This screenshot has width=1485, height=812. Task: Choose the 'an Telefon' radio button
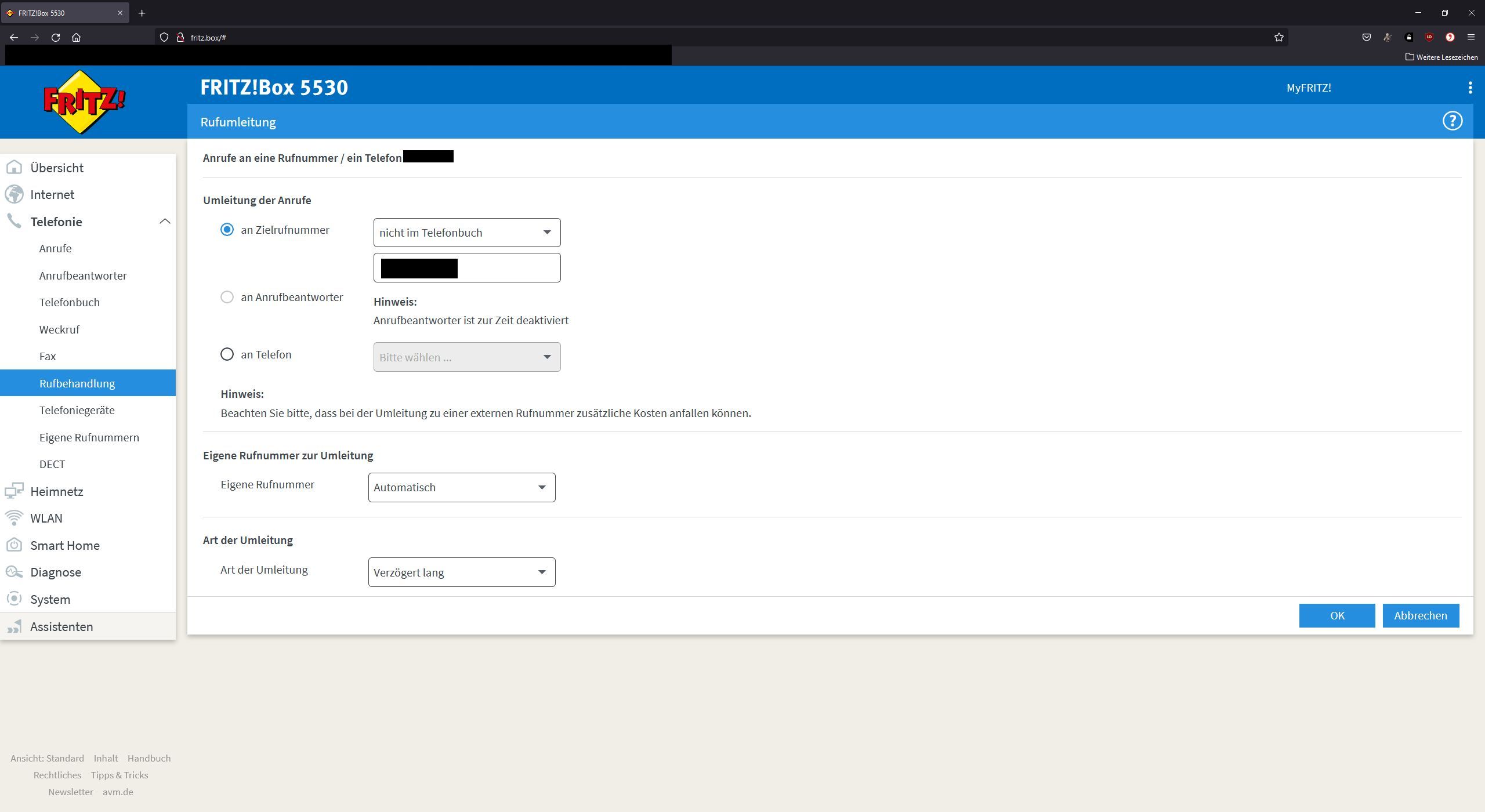click(x=227, y=354)
